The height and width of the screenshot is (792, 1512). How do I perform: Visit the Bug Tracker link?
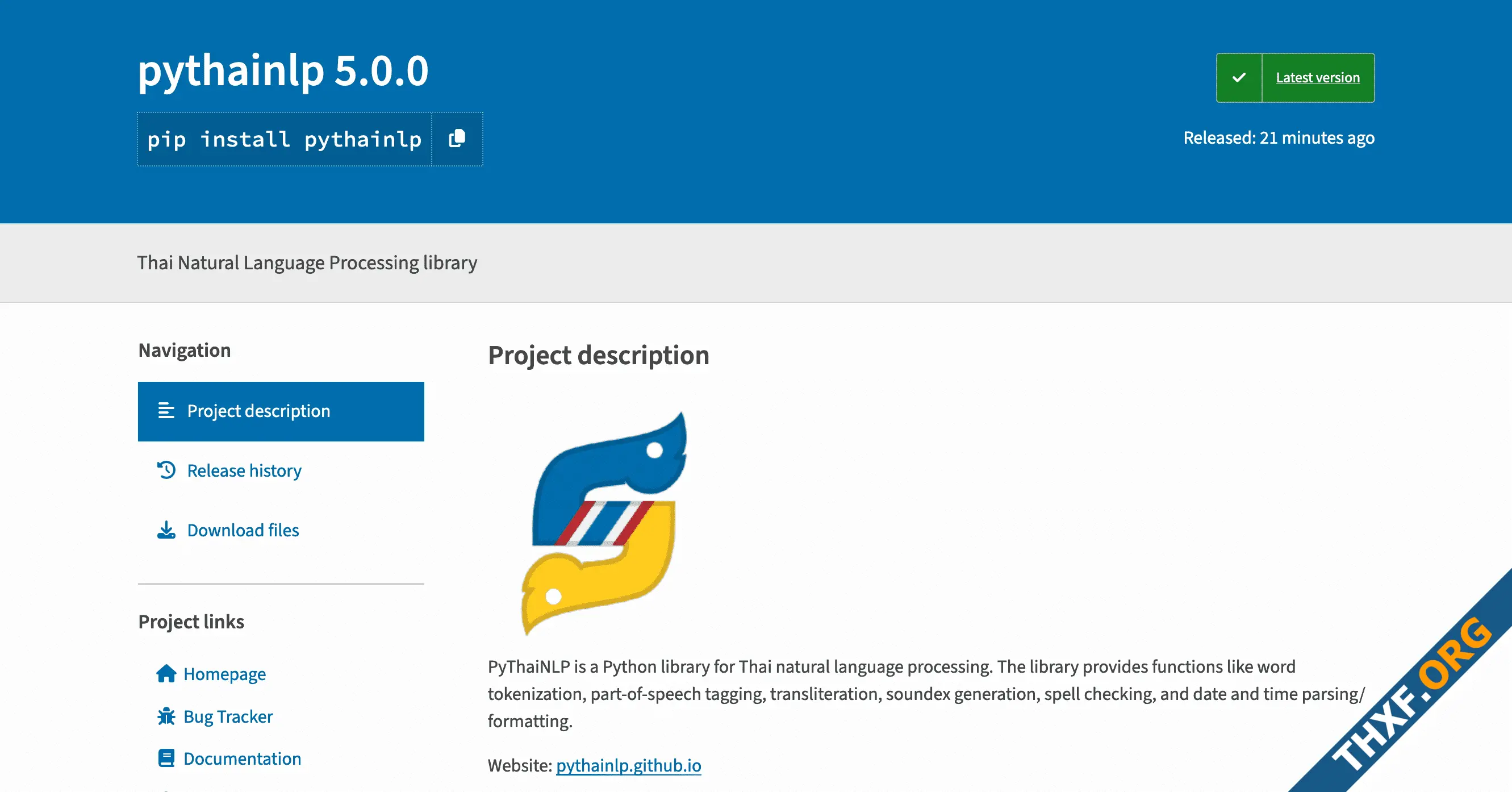pos(228,716)
